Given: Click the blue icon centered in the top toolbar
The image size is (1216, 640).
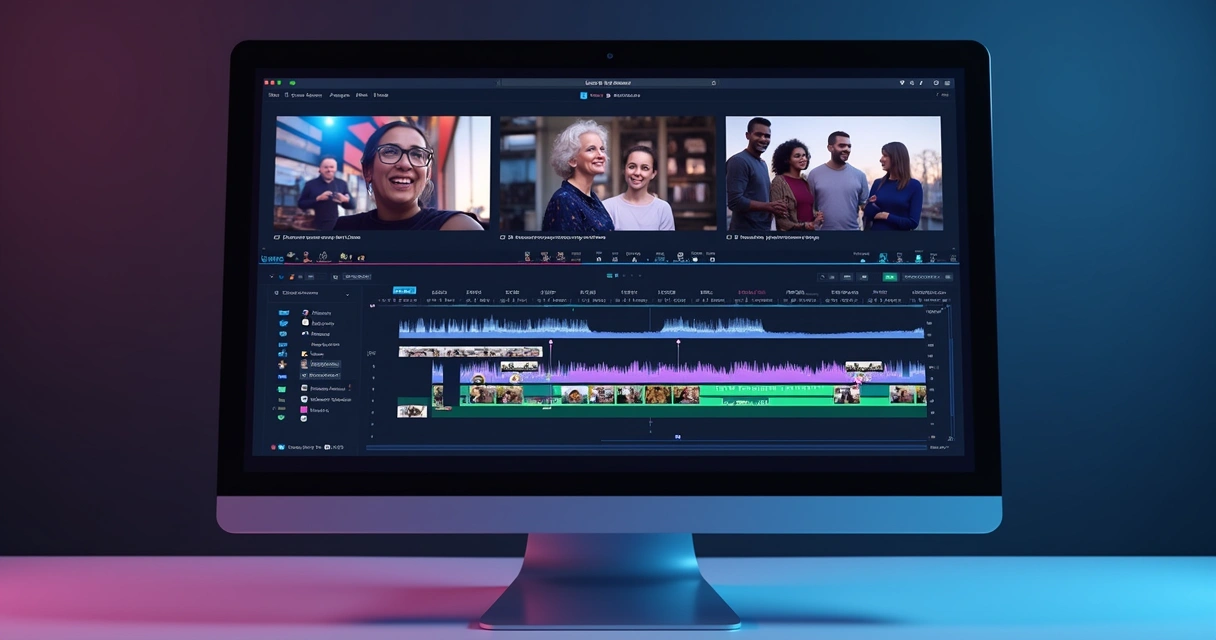Looking at the screenshot, I should (584, 95).
